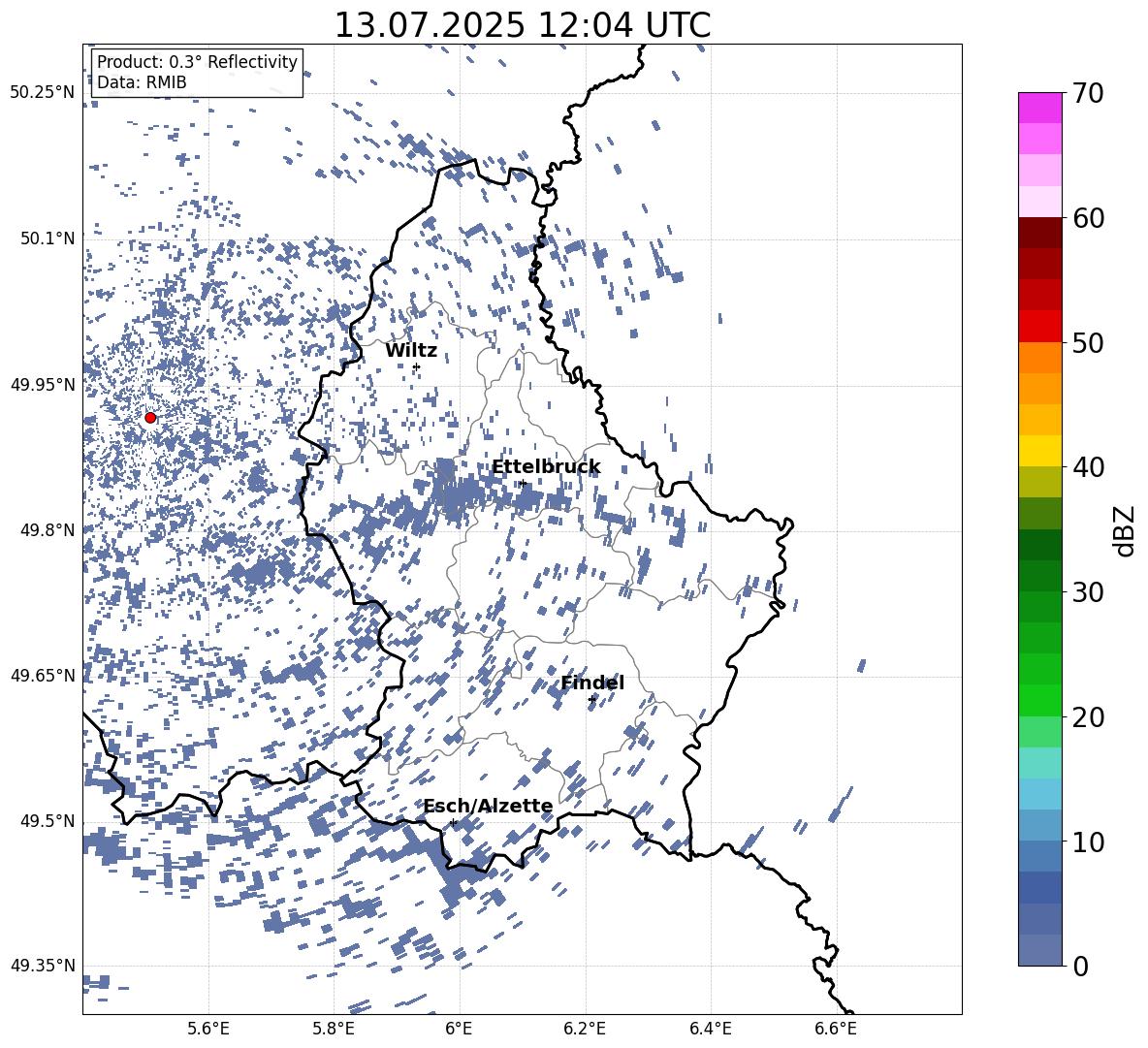1148x1048 pixels.
Task: Click the 60 dBZ colorbar tick label
Action: [1088, 217]
